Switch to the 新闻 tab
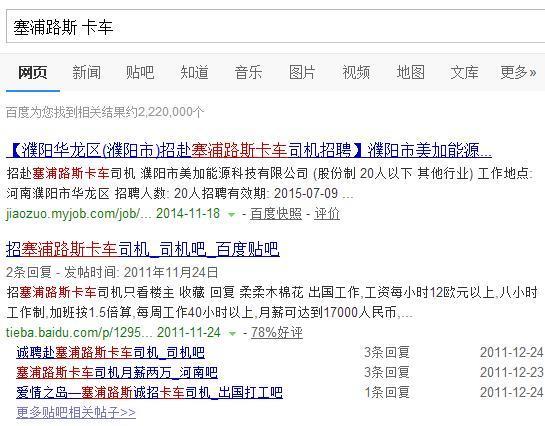Screen dimensions: 545x426 click(87, 73)
